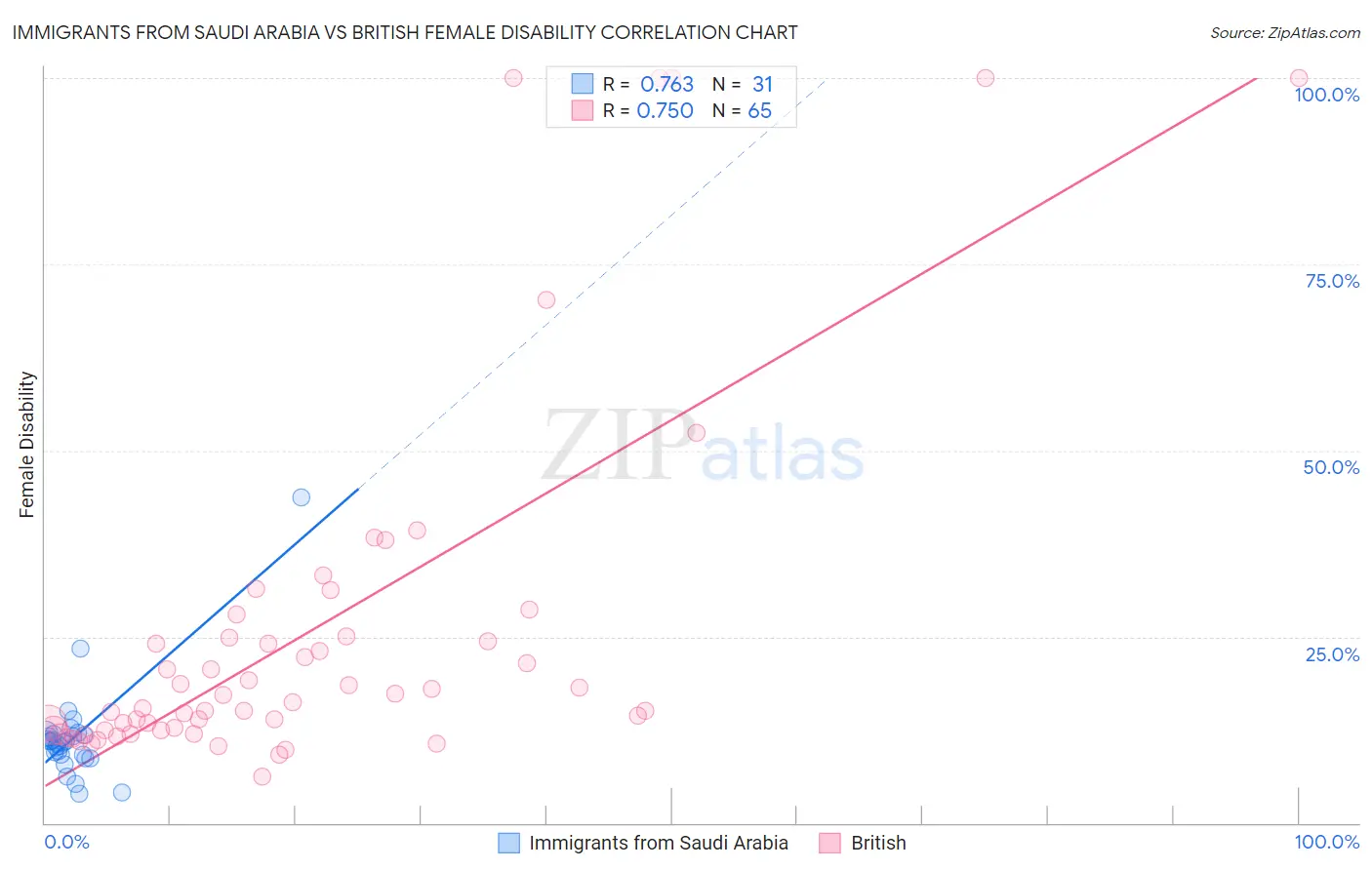1372x870 pixels.
Task: Click the 25.0% y-axis tick label
Action: coord(1332,654)
